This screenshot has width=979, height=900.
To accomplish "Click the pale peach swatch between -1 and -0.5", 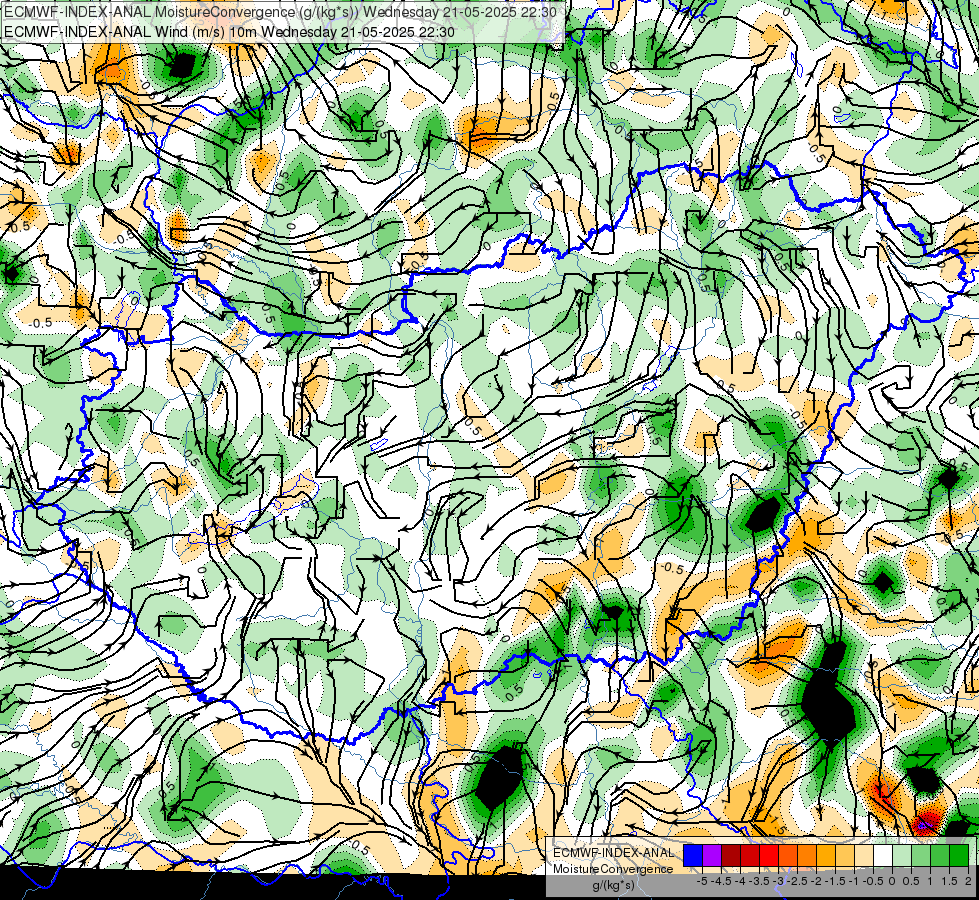I will [863, 855].
